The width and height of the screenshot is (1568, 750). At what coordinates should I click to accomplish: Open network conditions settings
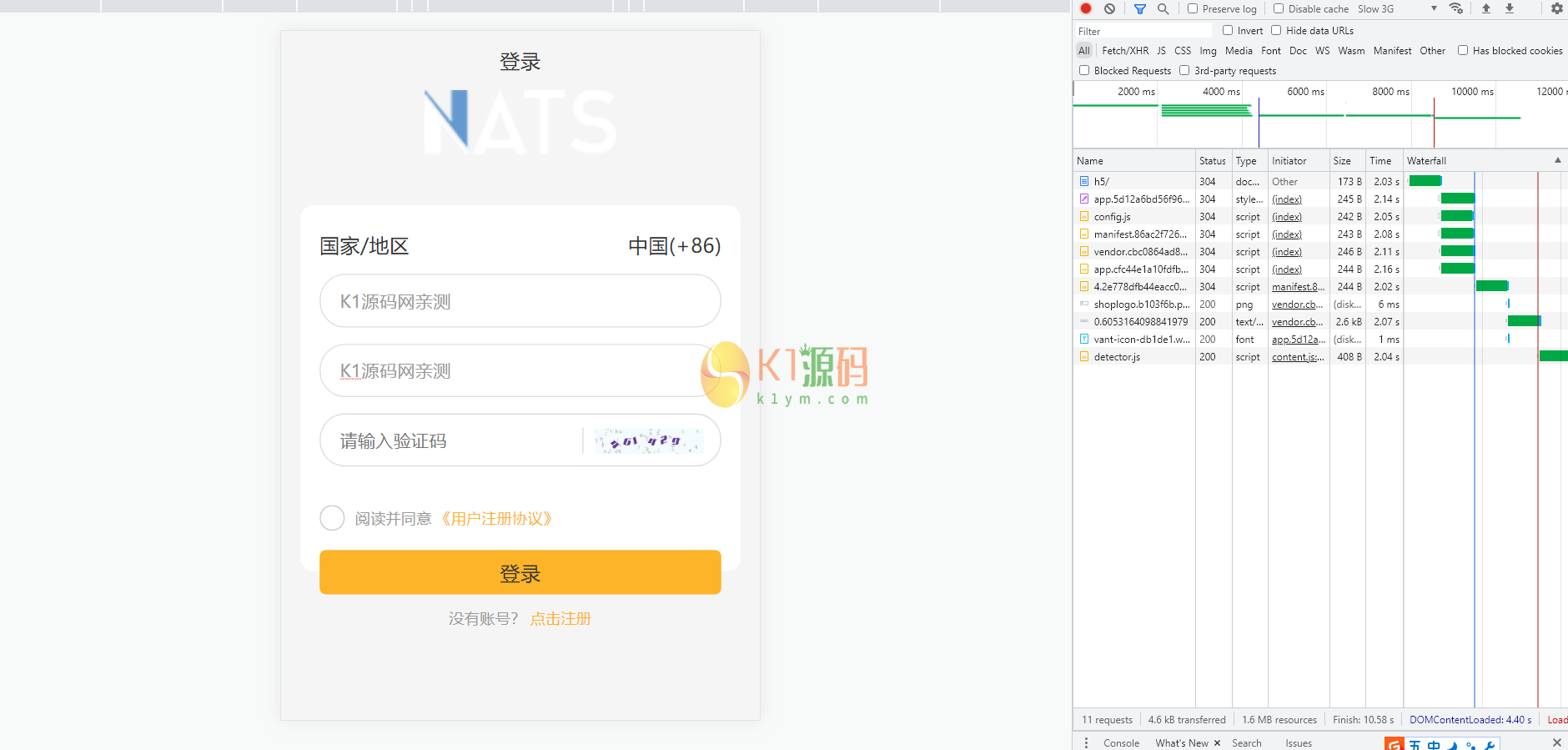[1456, 8]
